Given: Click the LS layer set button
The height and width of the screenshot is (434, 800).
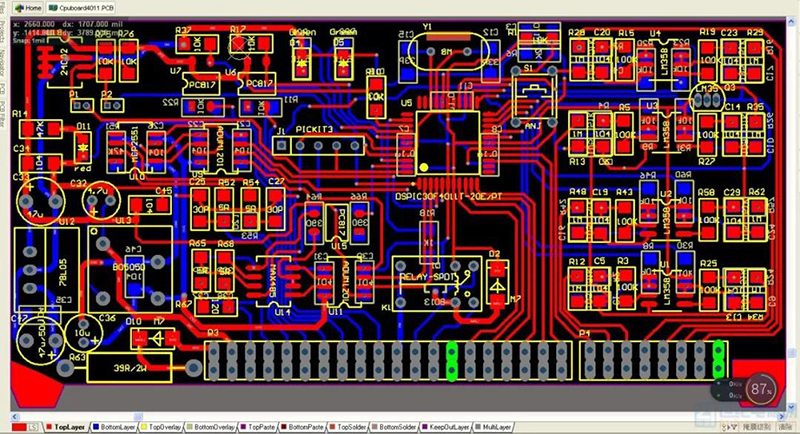Looking at the screenshot, I should [33, 426].
